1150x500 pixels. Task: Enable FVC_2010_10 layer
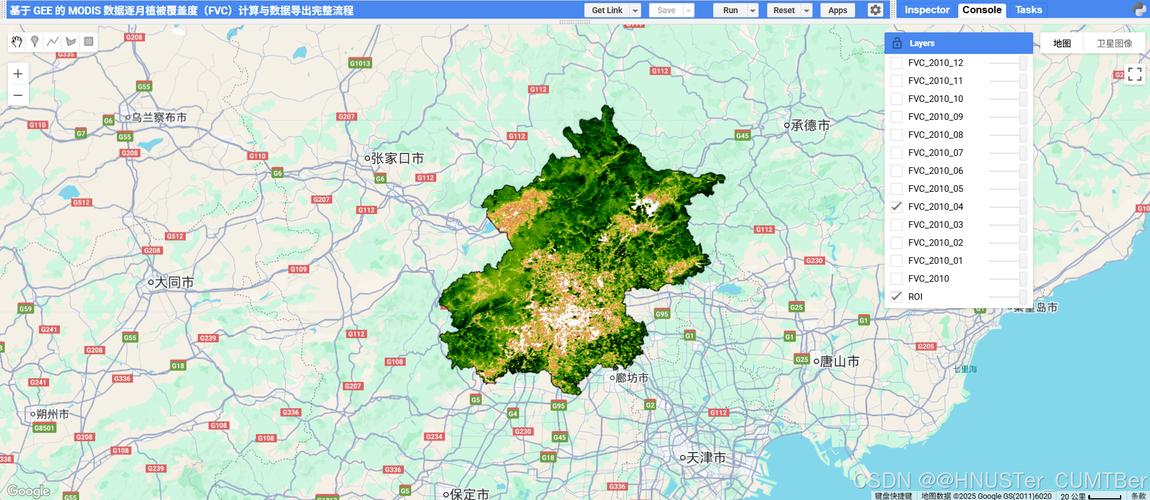896,99
